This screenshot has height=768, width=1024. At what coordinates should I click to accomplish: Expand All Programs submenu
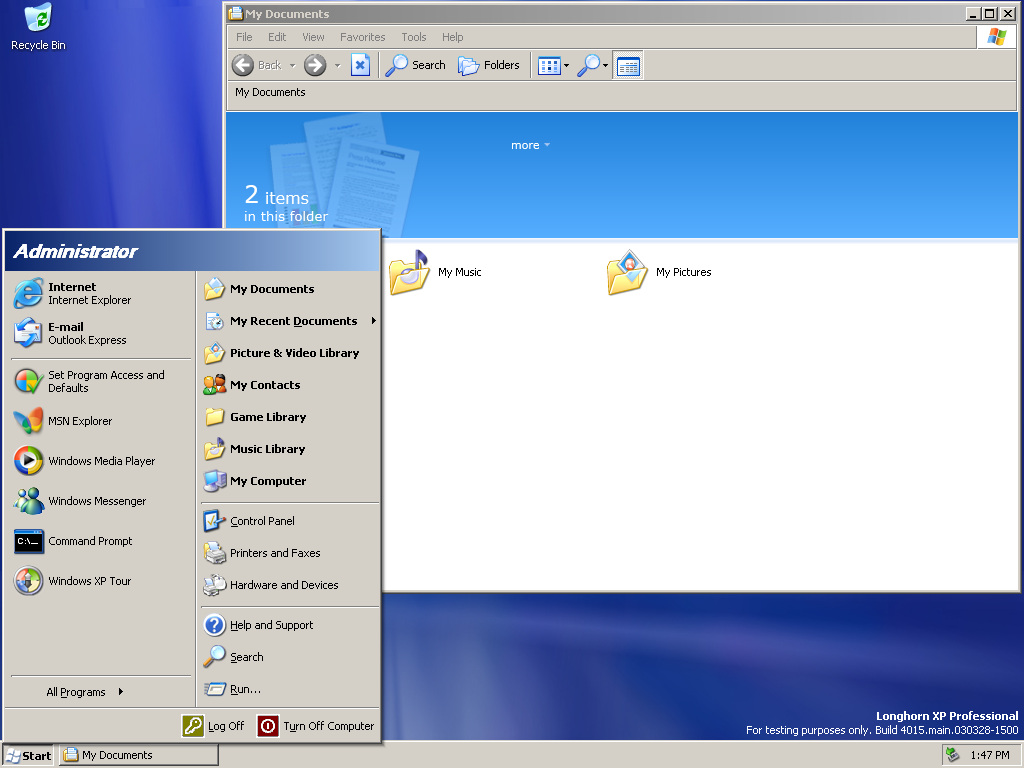[x=85, y=692]
